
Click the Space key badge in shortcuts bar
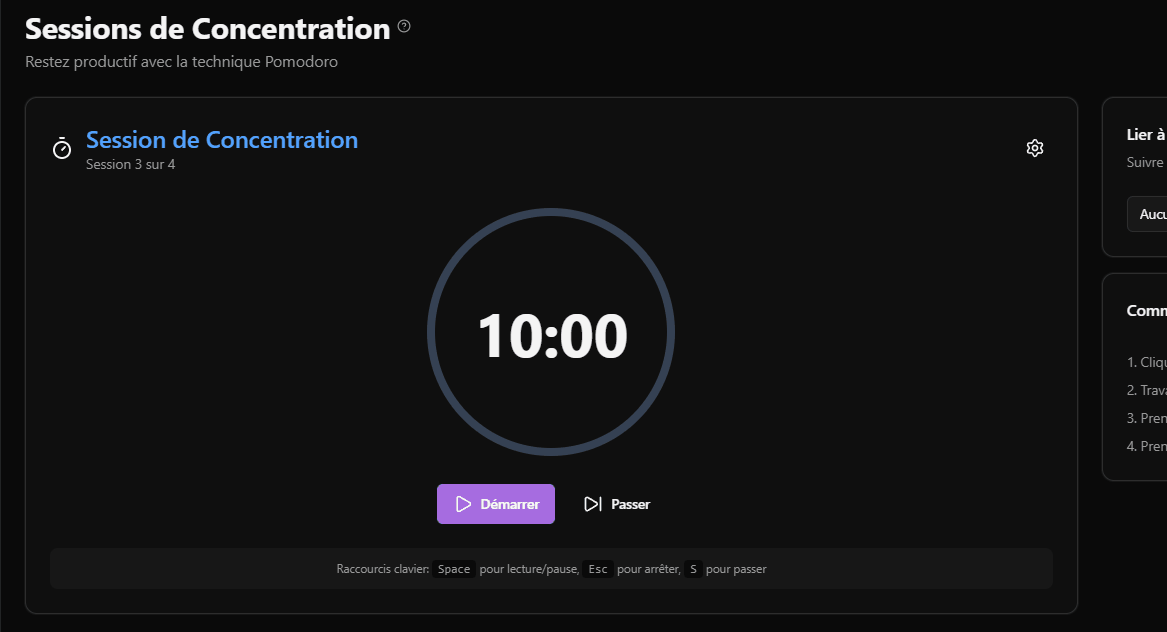(454, 568)
